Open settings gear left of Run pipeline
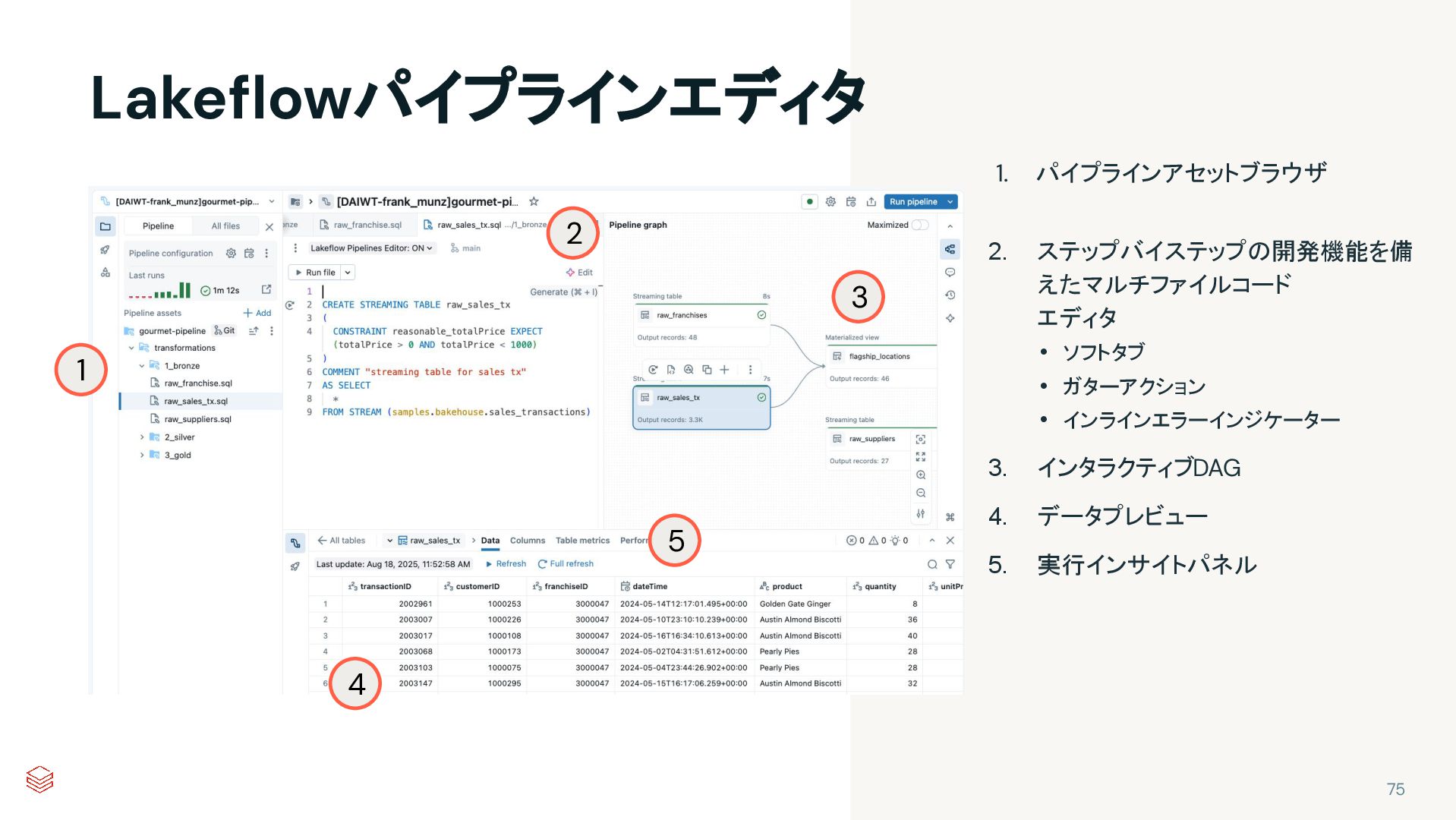Image resolution: width=1456 pixels, height=820 pixels. pyautogui.click(x=830, y=202)
